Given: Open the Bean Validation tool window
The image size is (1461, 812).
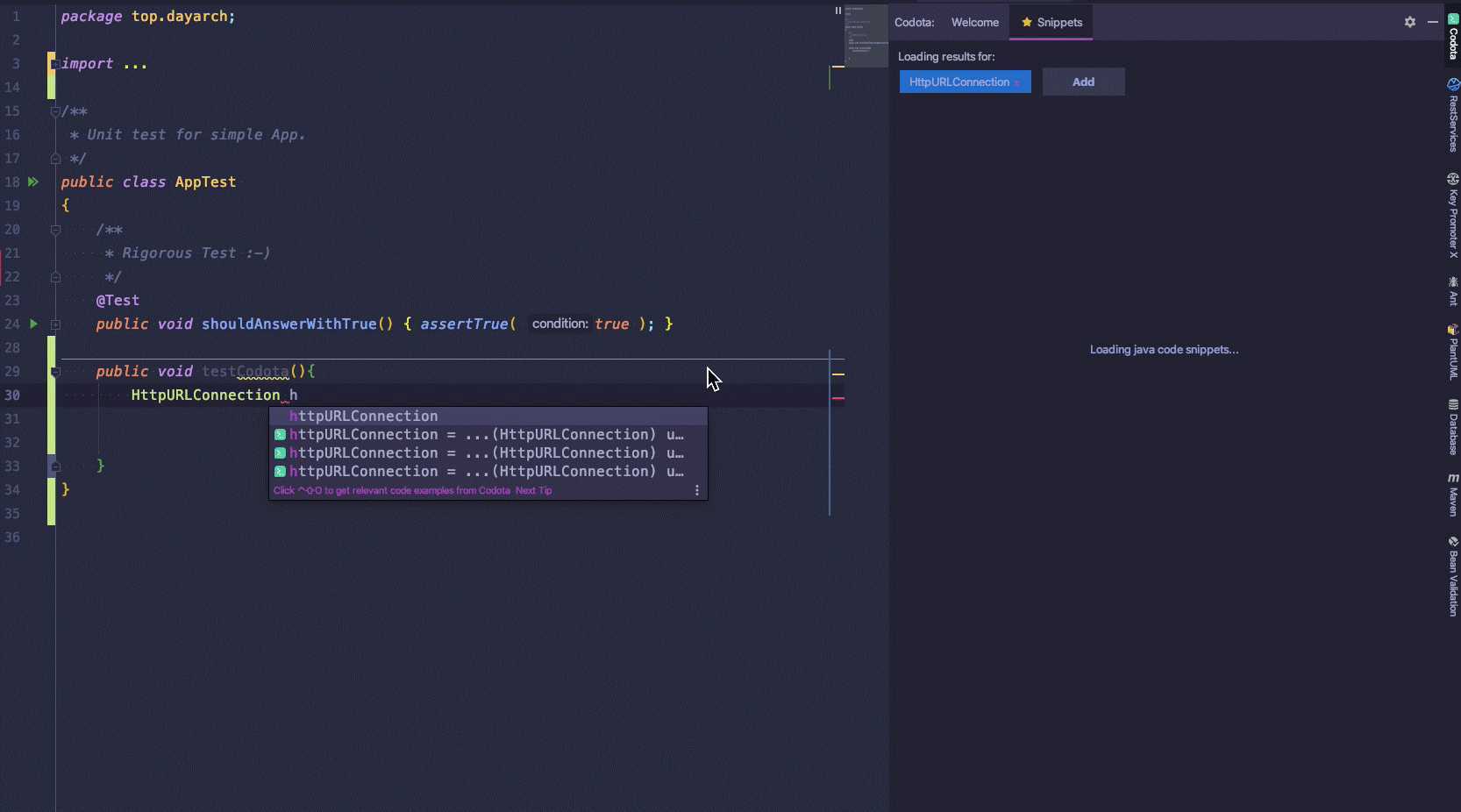Looking at the screenshot, I should tap(1452, 576).
